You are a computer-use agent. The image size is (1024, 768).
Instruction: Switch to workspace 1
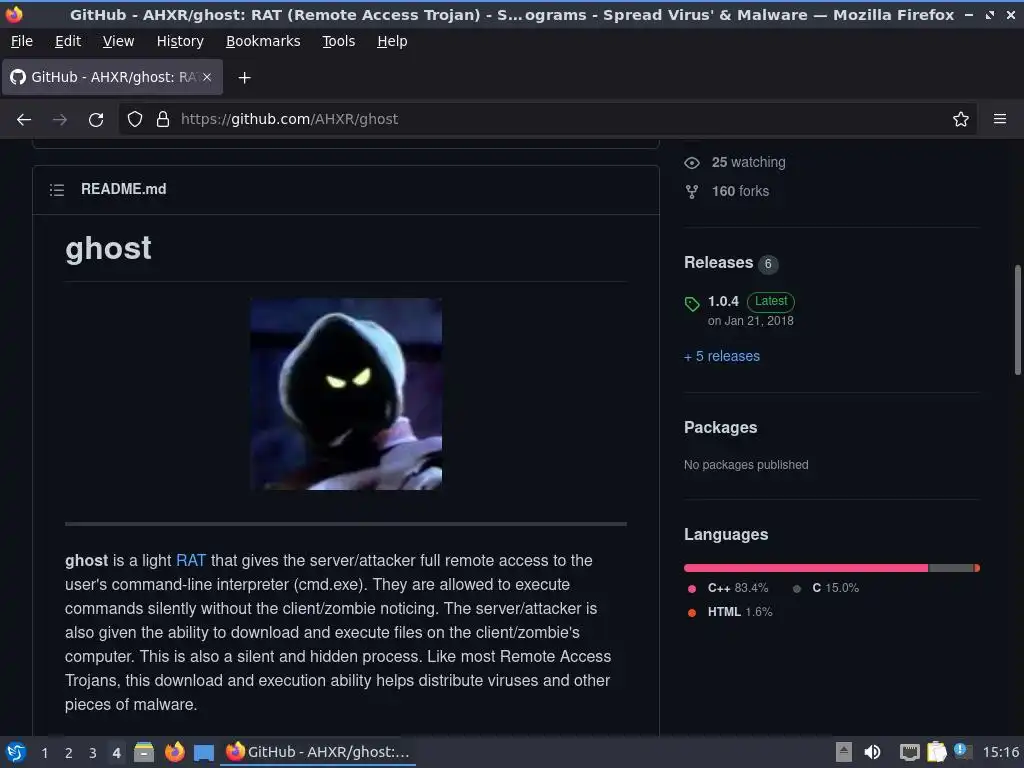coord(44,753)
